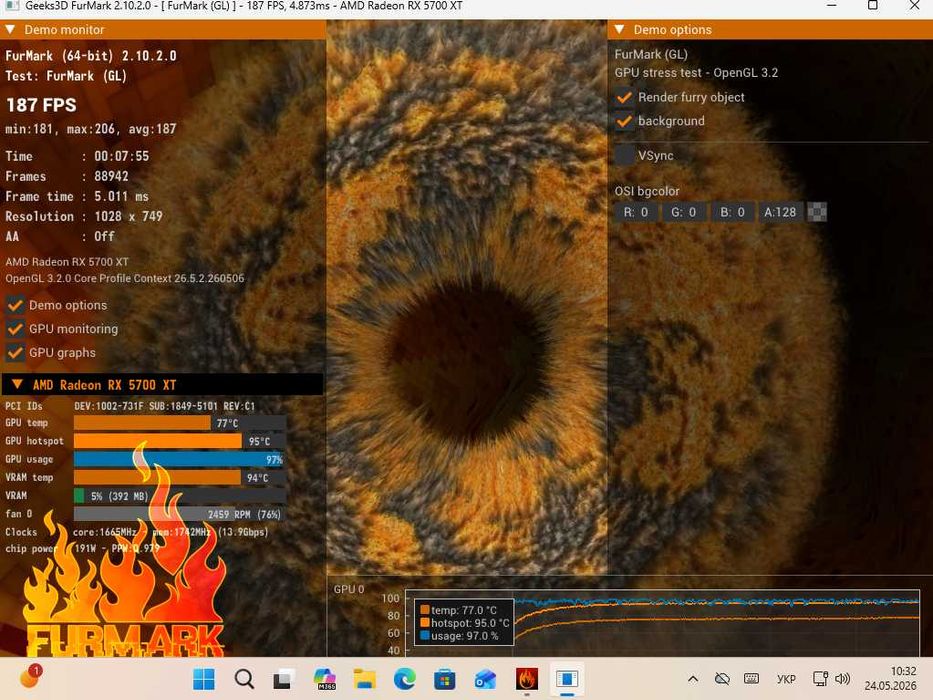The height and width of the screenshot is (700, 933).
Task: Click the Resolution 1028 x 749 value
Action: (129, 217)
